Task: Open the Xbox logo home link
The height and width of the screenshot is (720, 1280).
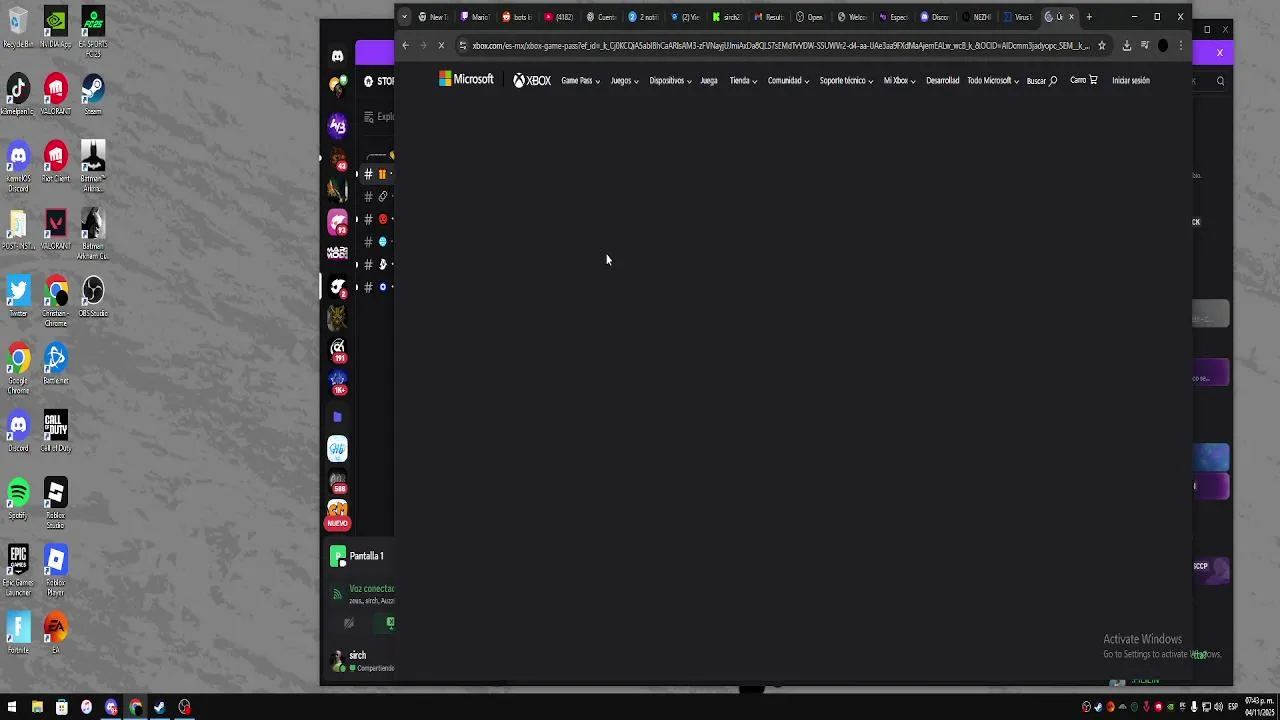Action: (x=532, y=80)
